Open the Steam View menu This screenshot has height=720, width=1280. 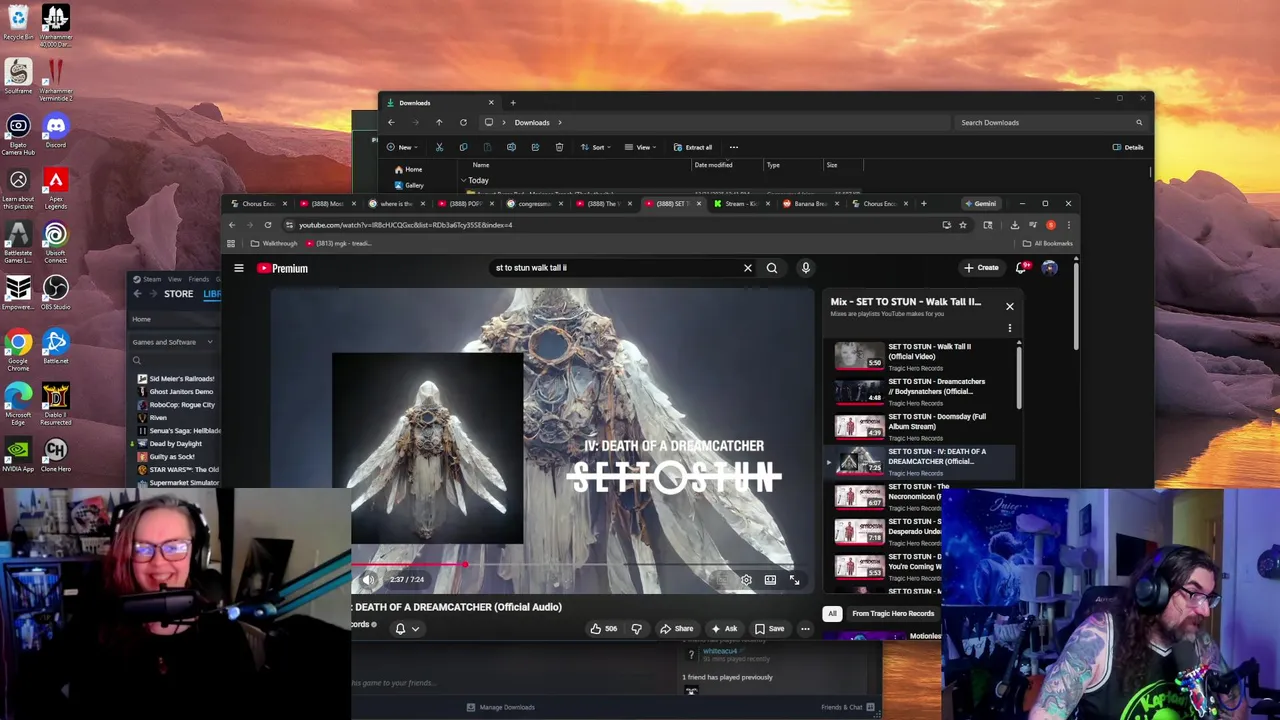pyautogui.click(x=175, y=279)
